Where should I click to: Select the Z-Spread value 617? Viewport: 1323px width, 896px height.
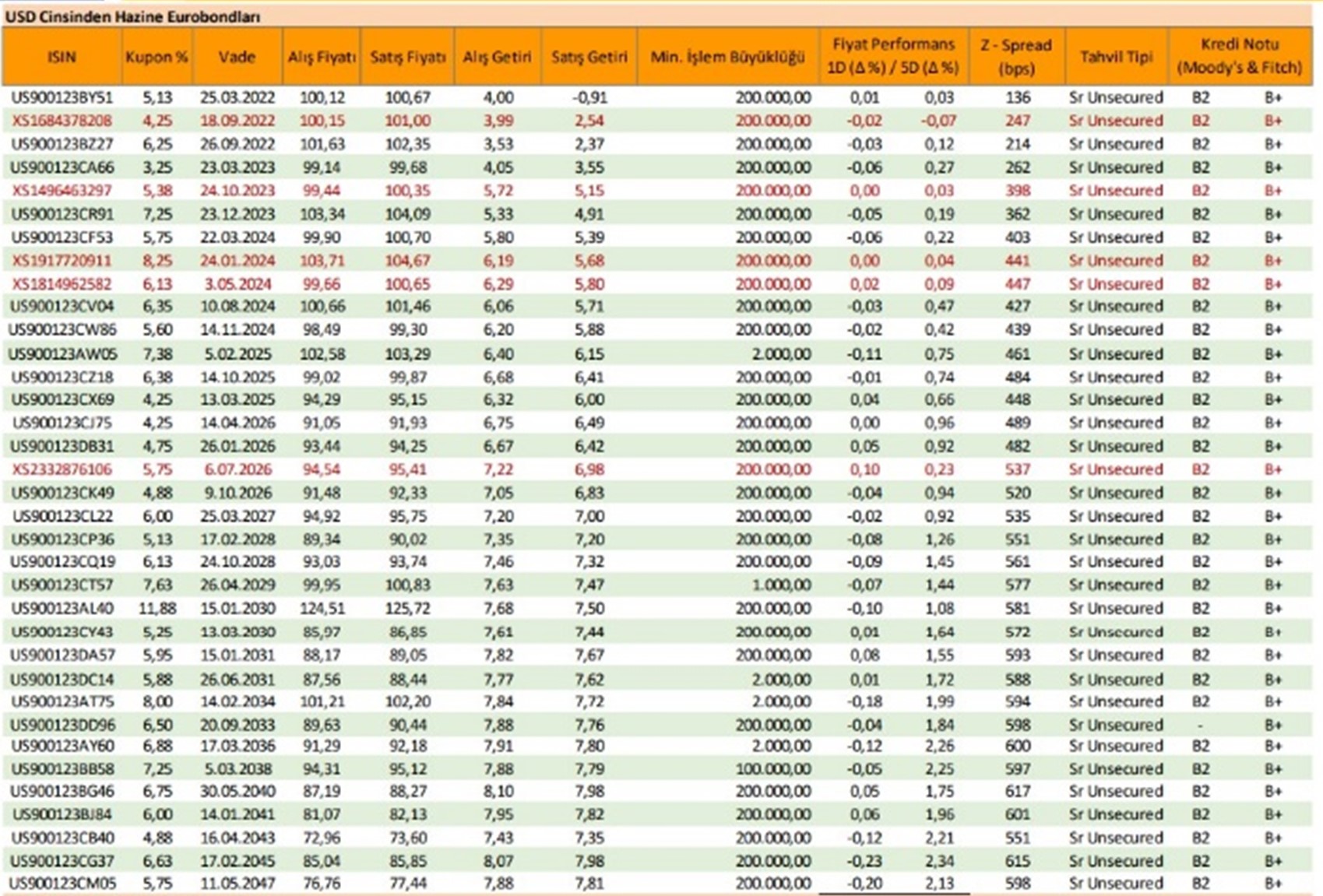coord(1018,792)
